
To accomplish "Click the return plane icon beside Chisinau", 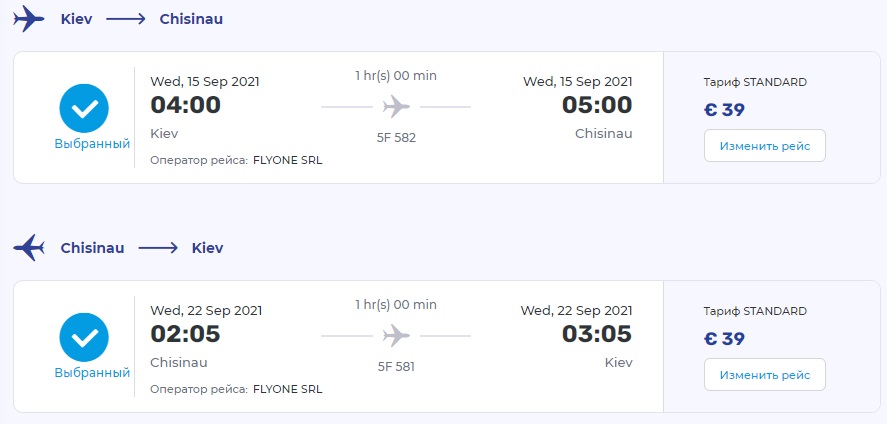I will (x=29, y=248).
